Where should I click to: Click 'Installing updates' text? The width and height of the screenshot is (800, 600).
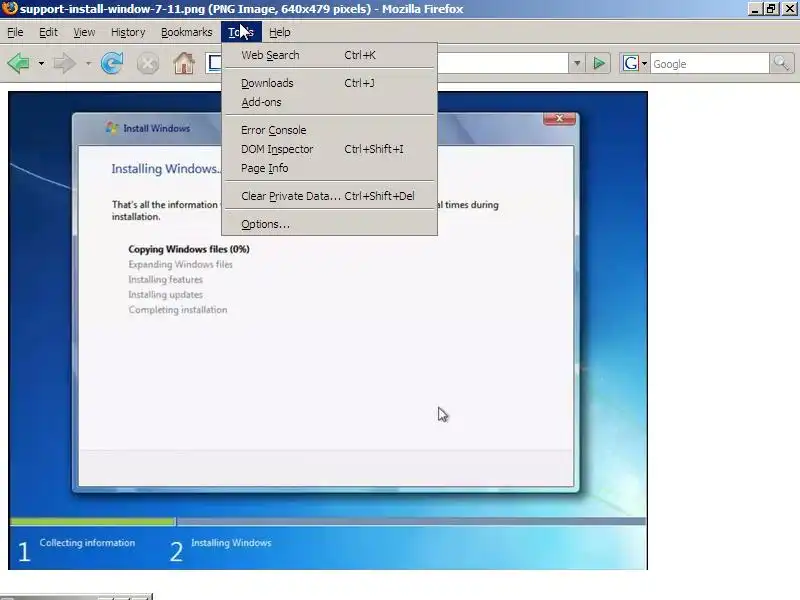point(165,294)
